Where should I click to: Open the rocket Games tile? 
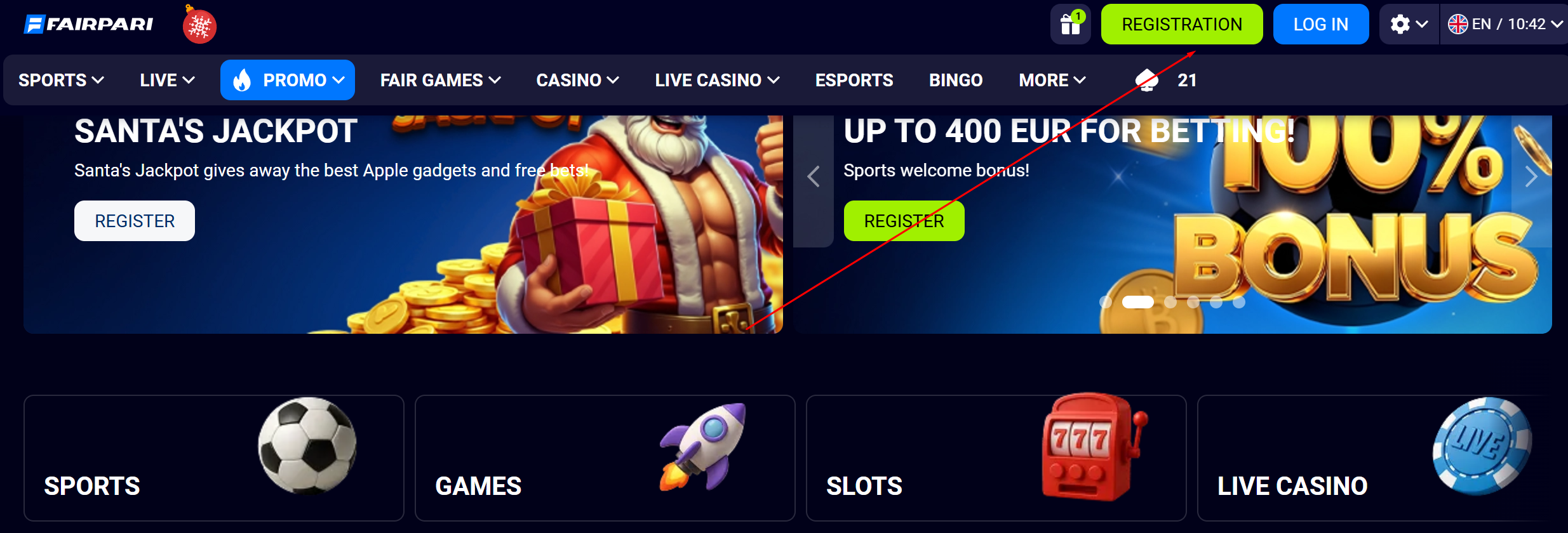point(605,458)
